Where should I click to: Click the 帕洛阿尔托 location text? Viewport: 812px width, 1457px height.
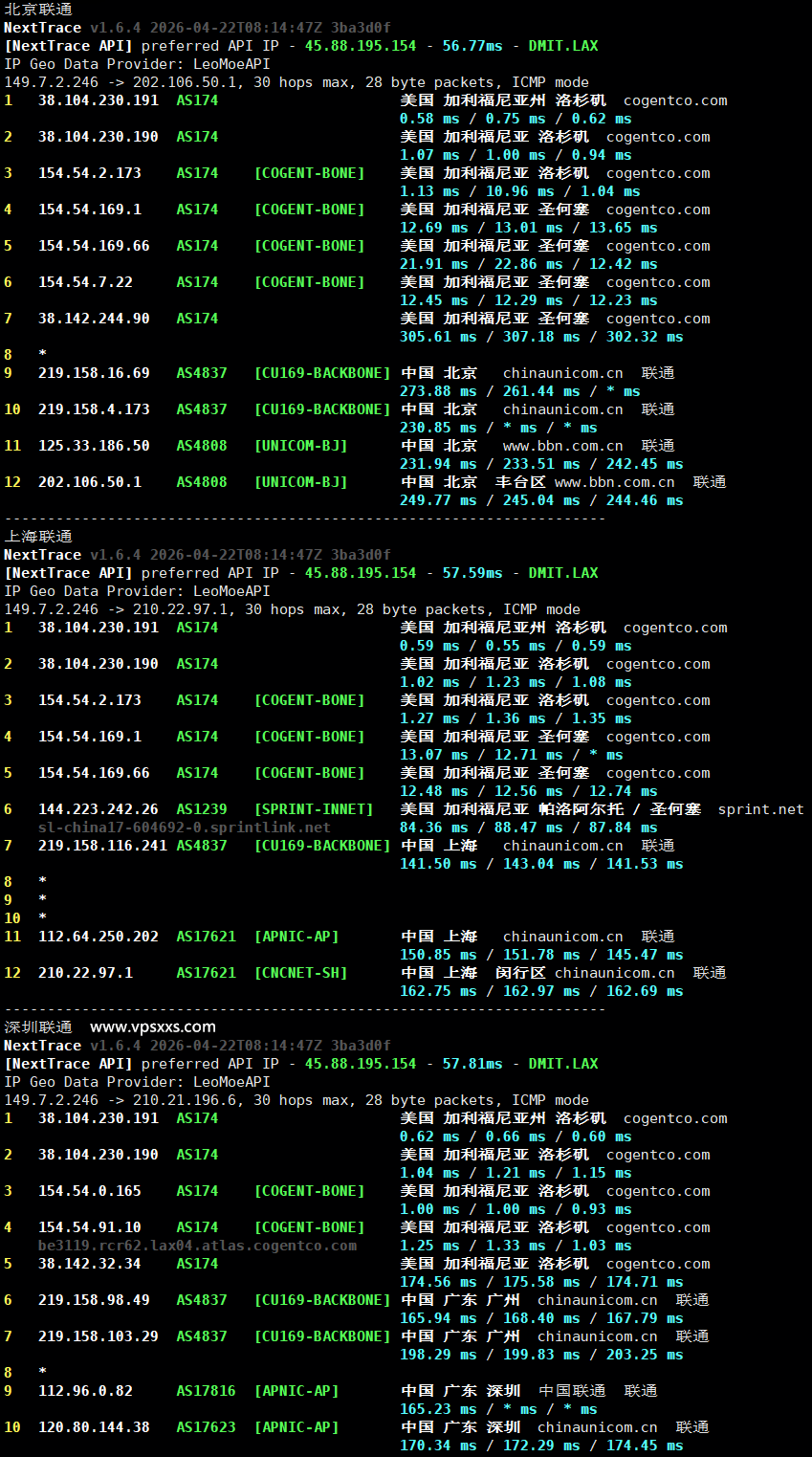pyautogui.click(x=582, y=809)
